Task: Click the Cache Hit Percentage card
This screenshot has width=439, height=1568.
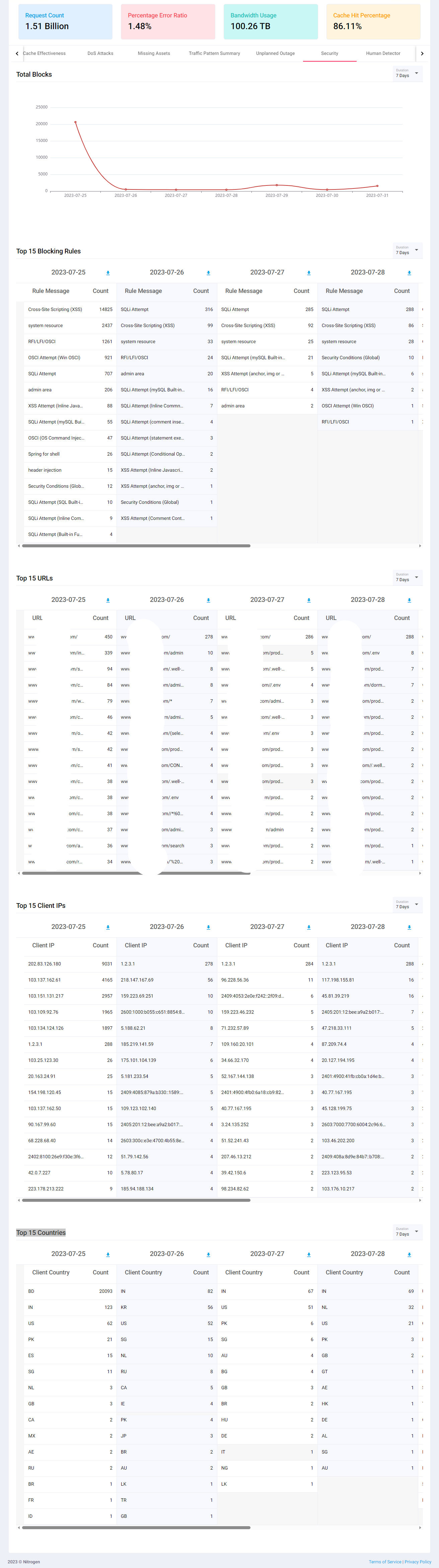Action: [x=373, y=22]
